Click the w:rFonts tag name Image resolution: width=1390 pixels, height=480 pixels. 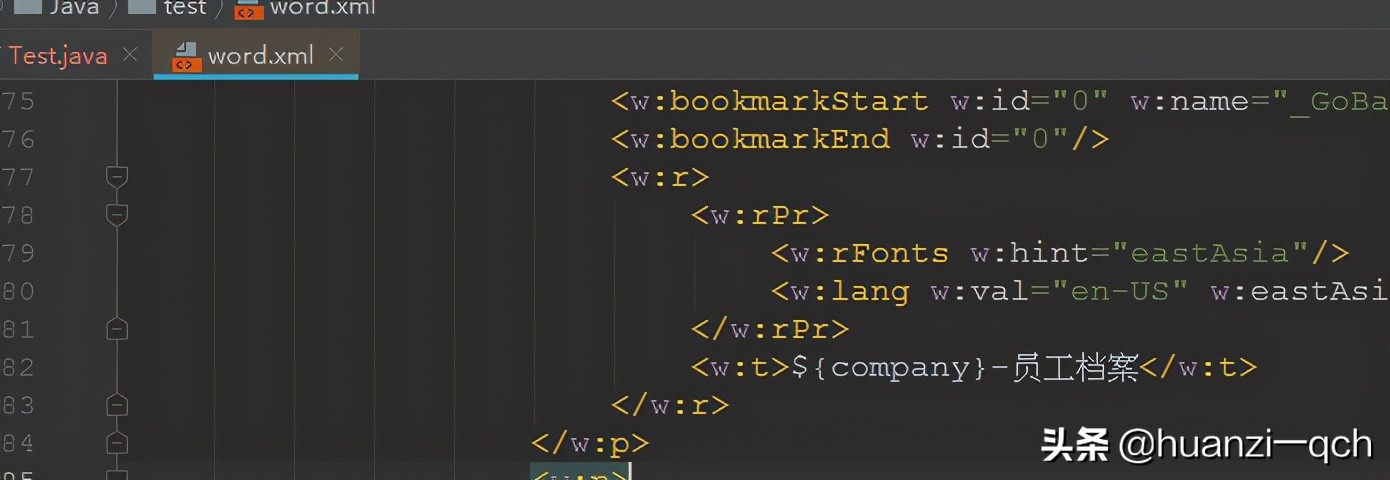pos(870,253)
